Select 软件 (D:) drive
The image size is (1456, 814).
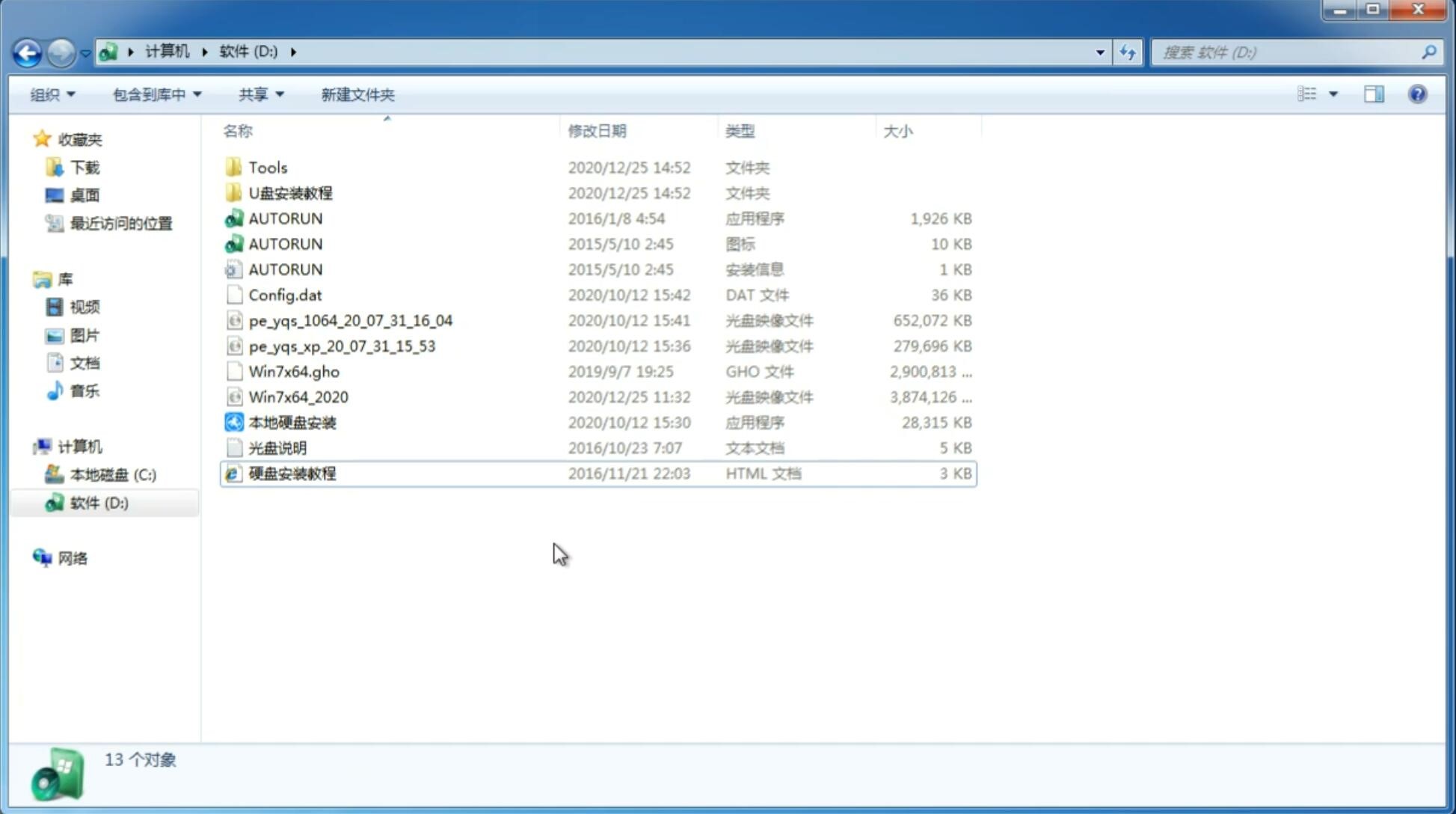[99, 502]
